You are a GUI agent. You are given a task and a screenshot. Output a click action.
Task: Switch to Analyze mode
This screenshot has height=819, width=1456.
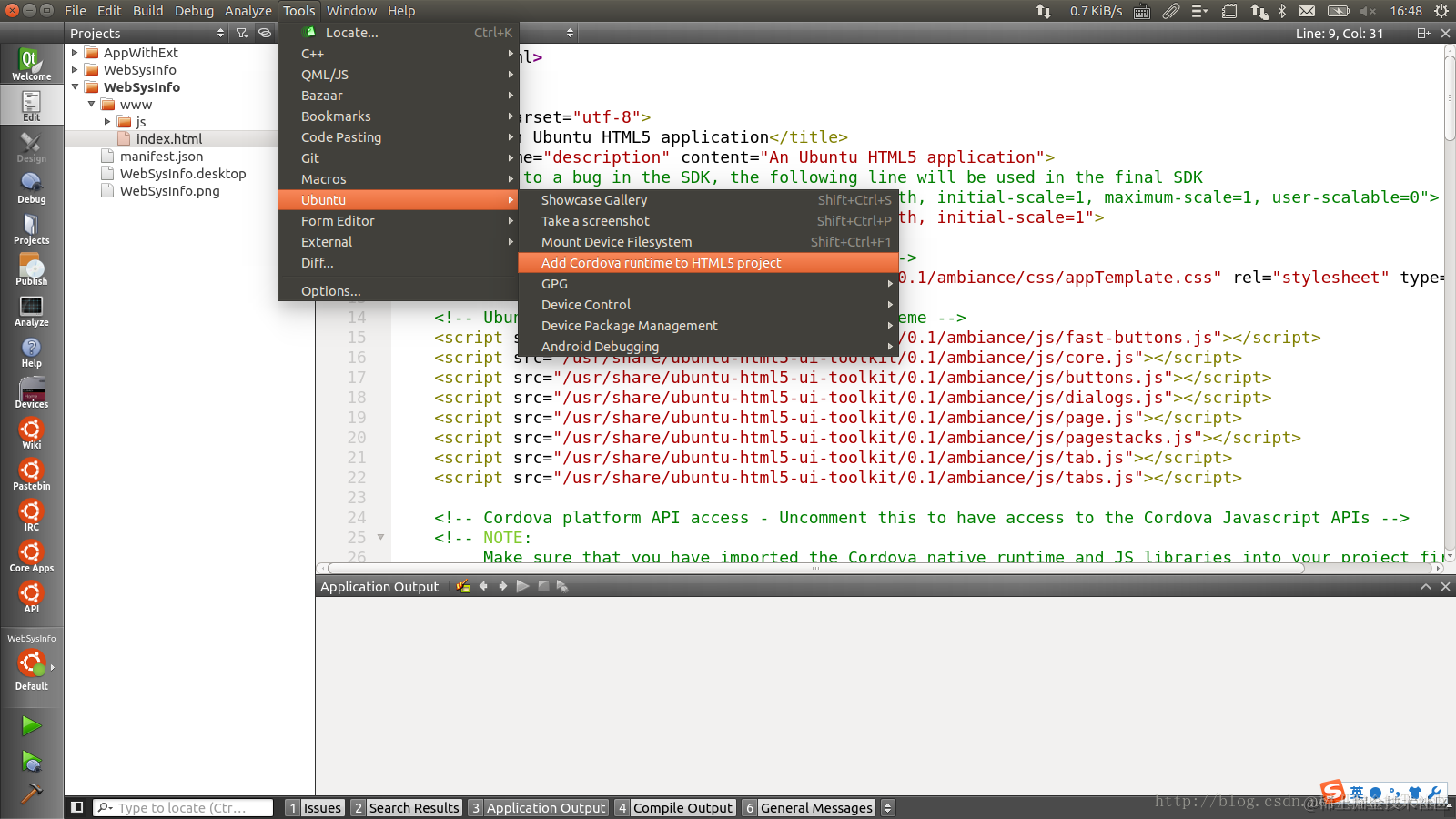(x=32, y=310)
